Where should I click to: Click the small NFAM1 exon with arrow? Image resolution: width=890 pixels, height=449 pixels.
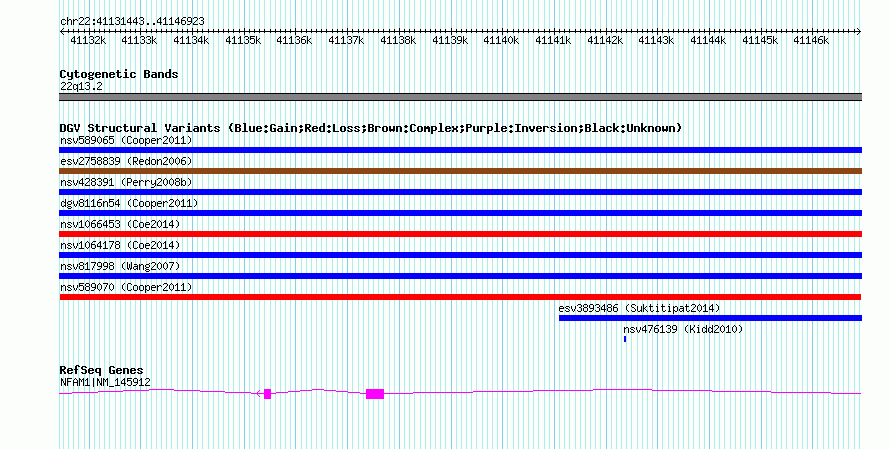[267, 394]
